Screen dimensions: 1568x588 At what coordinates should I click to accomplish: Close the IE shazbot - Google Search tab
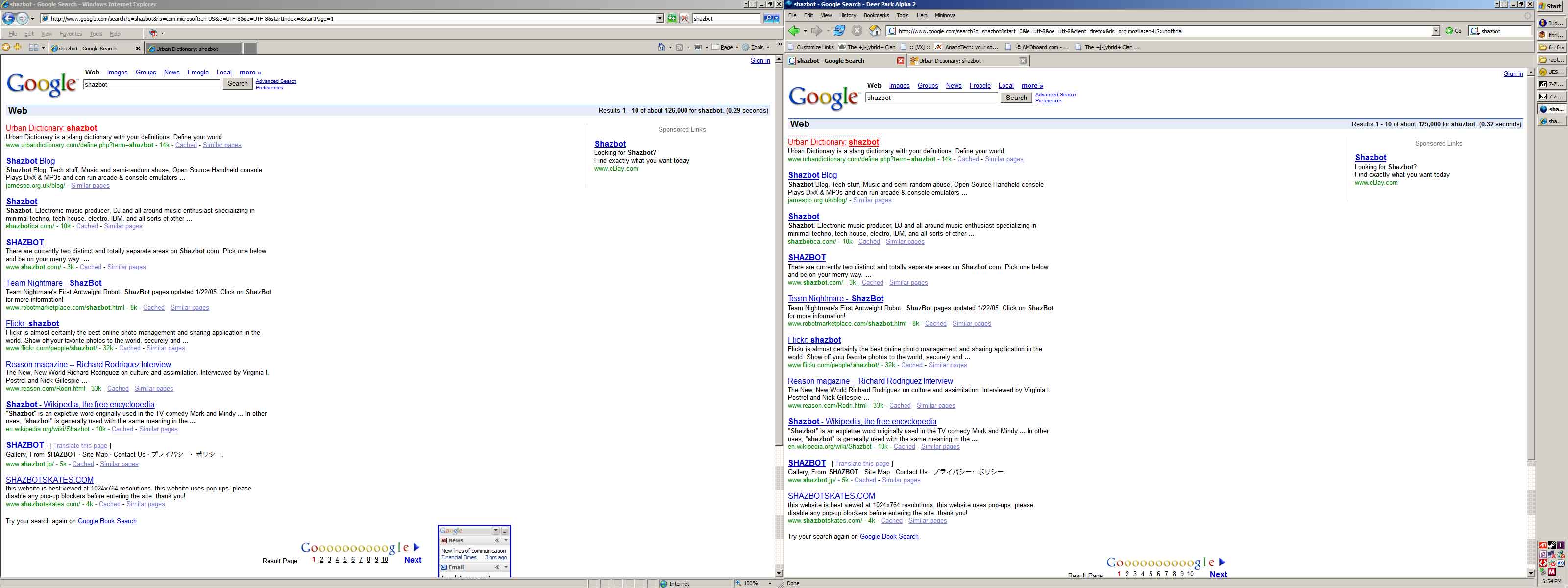click(138, 49)
